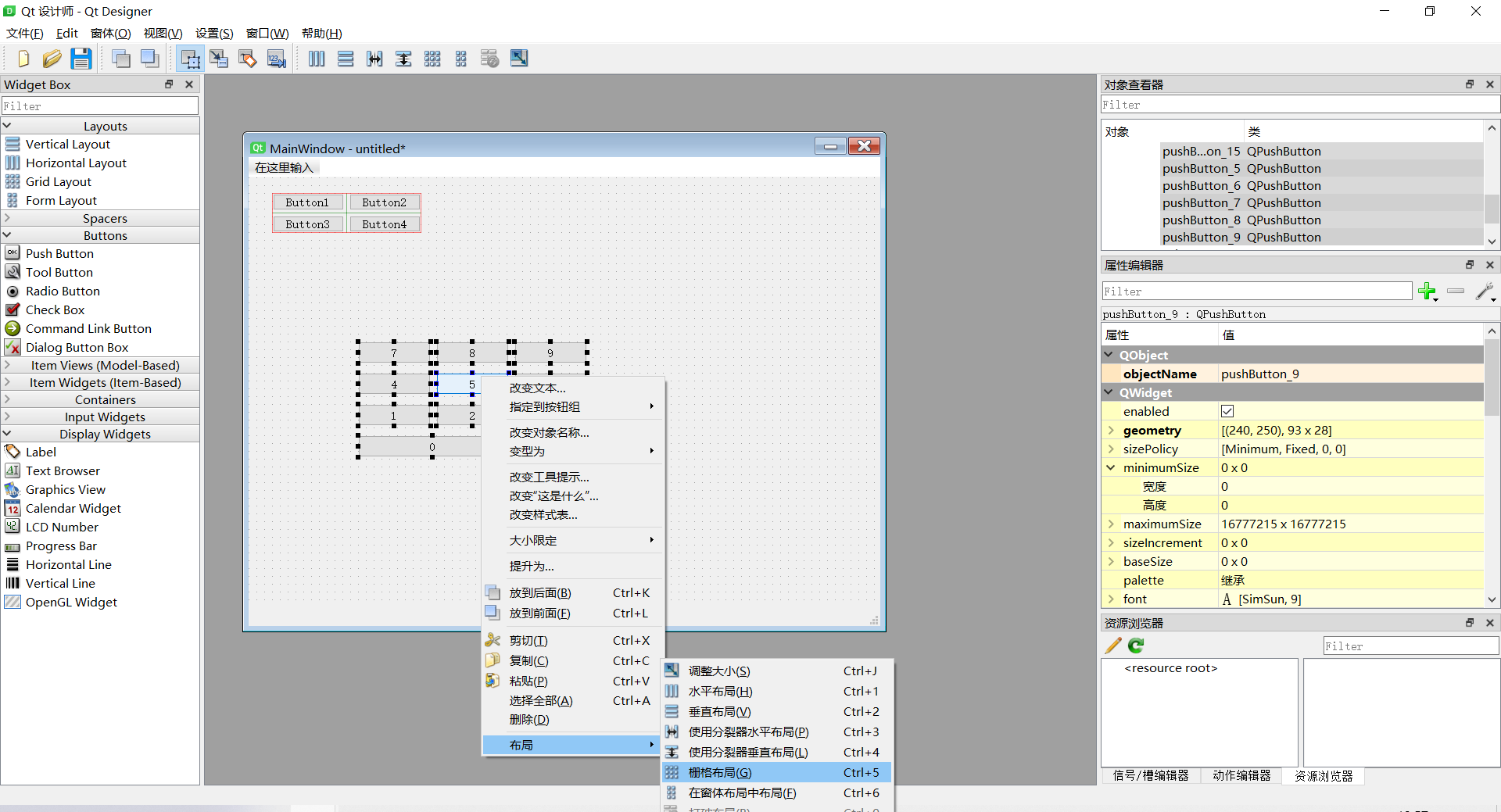Screen dimensions: 1501x812
Task: Expand the font property row
Action: tap(1111, 599)
